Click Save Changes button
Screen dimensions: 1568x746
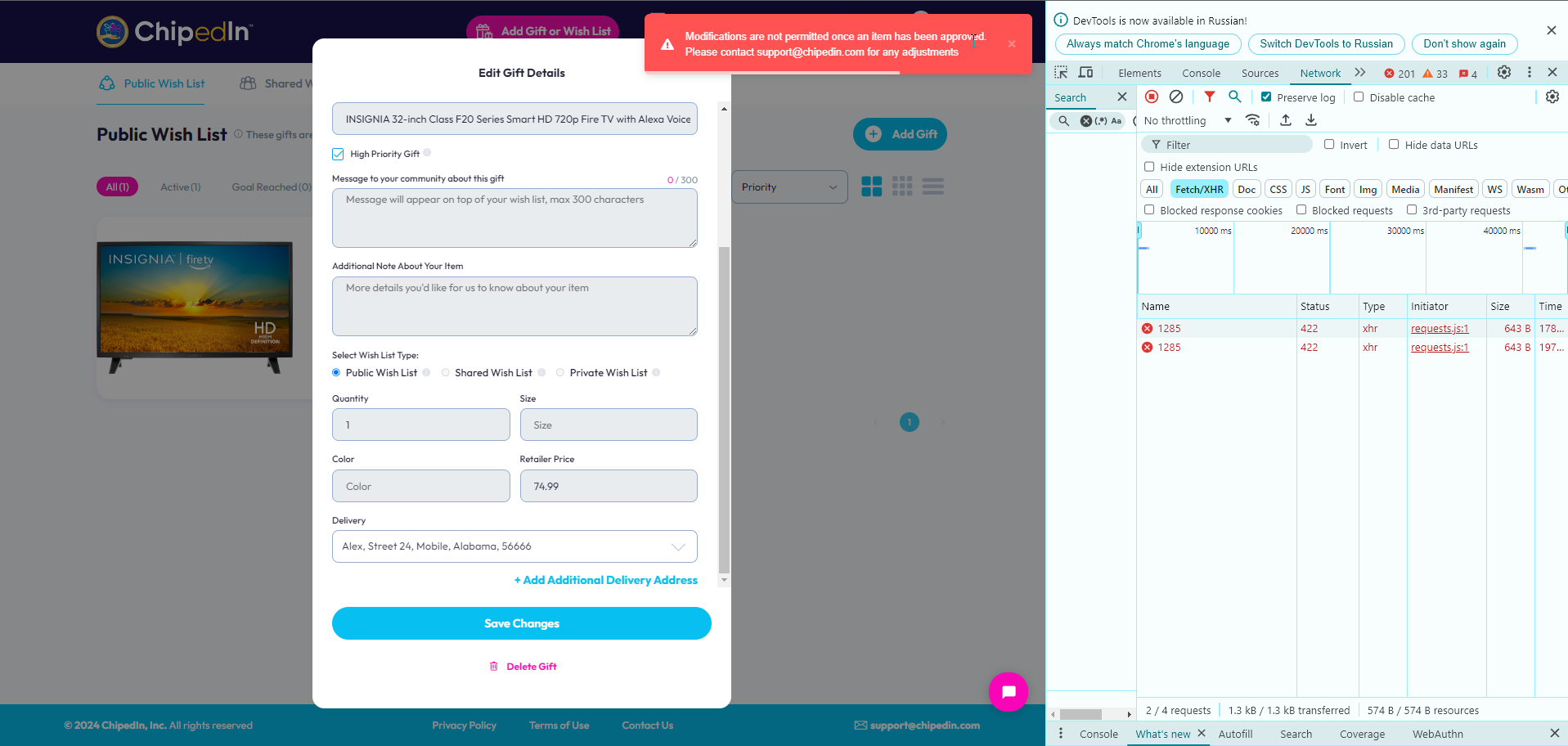(521, 623)
